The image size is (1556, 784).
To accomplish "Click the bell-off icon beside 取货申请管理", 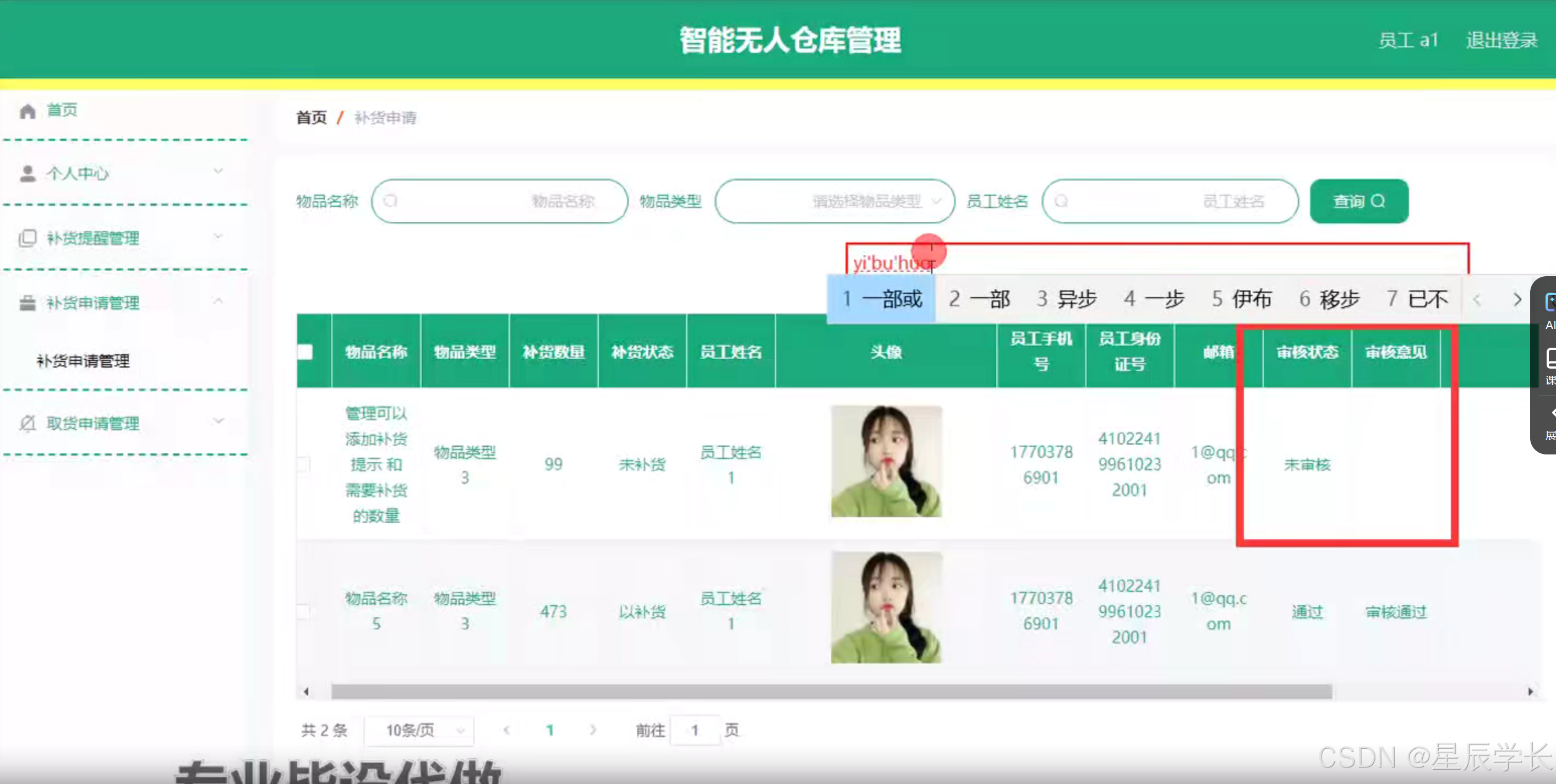I will coord(27,423).
